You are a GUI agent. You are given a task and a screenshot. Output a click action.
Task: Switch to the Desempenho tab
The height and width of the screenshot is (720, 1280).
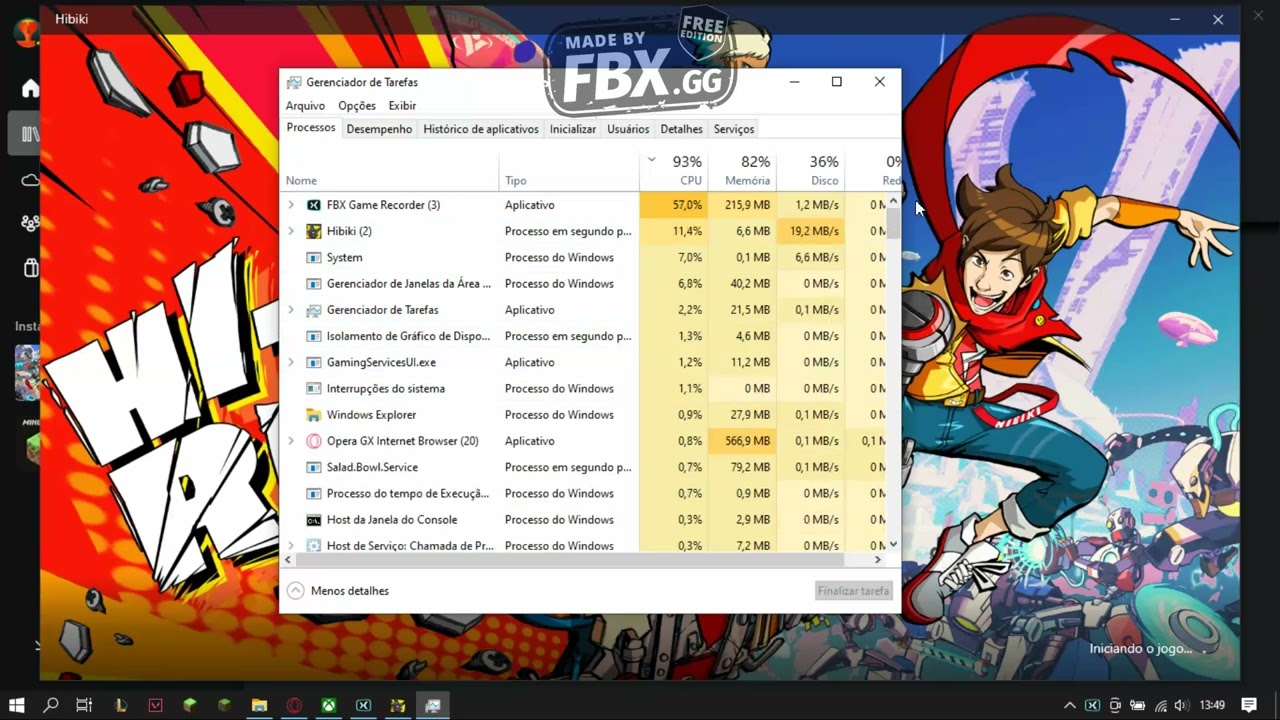[x=379, y=129]
